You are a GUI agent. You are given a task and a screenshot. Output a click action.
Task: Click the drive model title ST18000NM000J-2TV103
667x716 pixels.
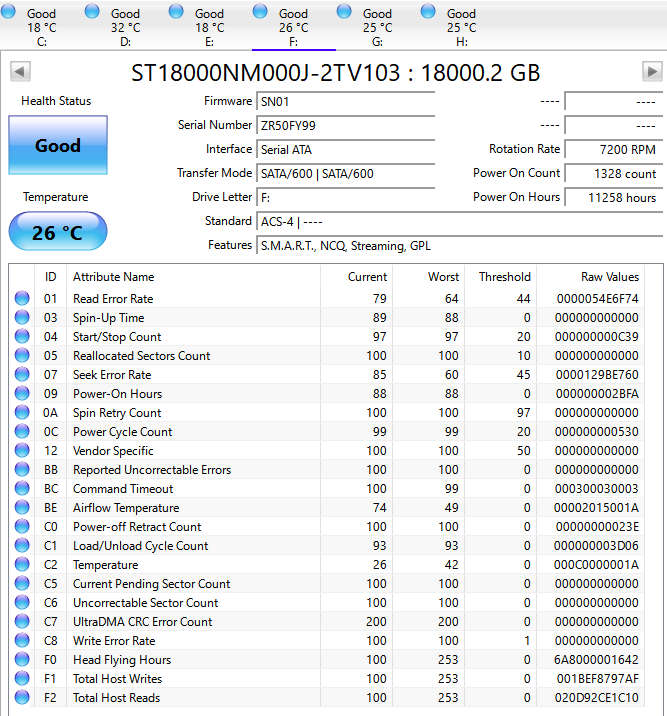tap(265, 73)
